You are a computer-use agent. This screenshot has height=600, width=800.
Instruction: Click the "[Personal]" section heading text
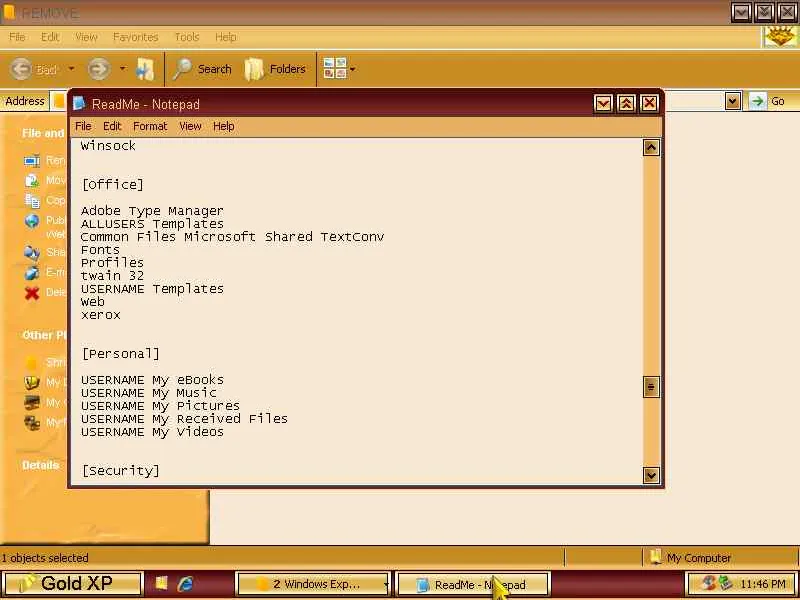[120, 354]
